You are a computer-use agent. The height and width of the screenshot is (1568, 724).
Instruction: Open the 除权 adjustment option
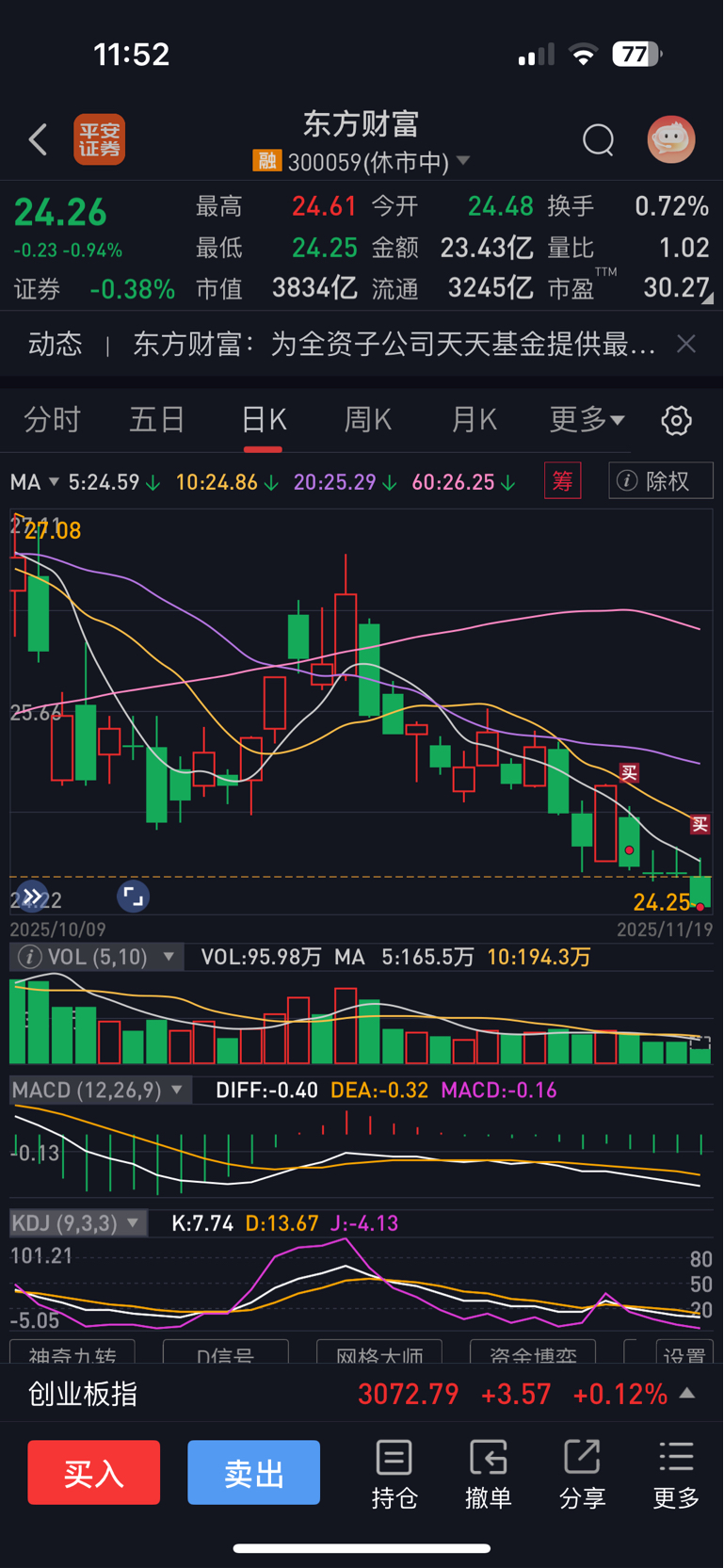661,481
